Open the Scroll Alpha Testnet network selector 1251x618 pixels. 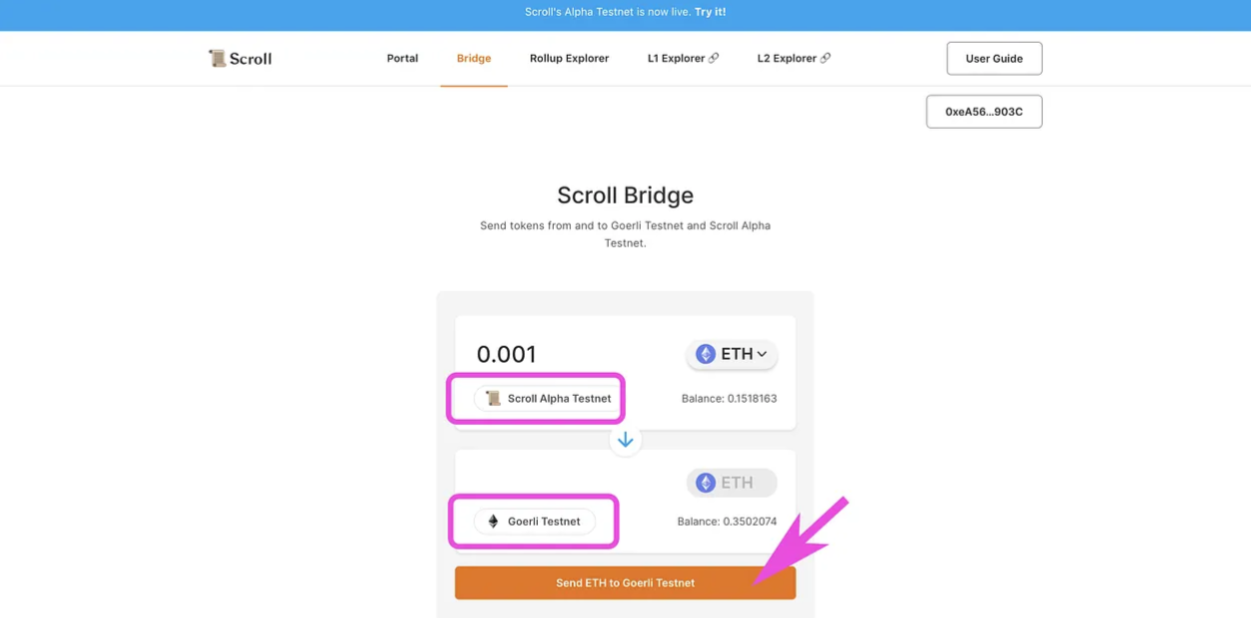pos(547,398)
